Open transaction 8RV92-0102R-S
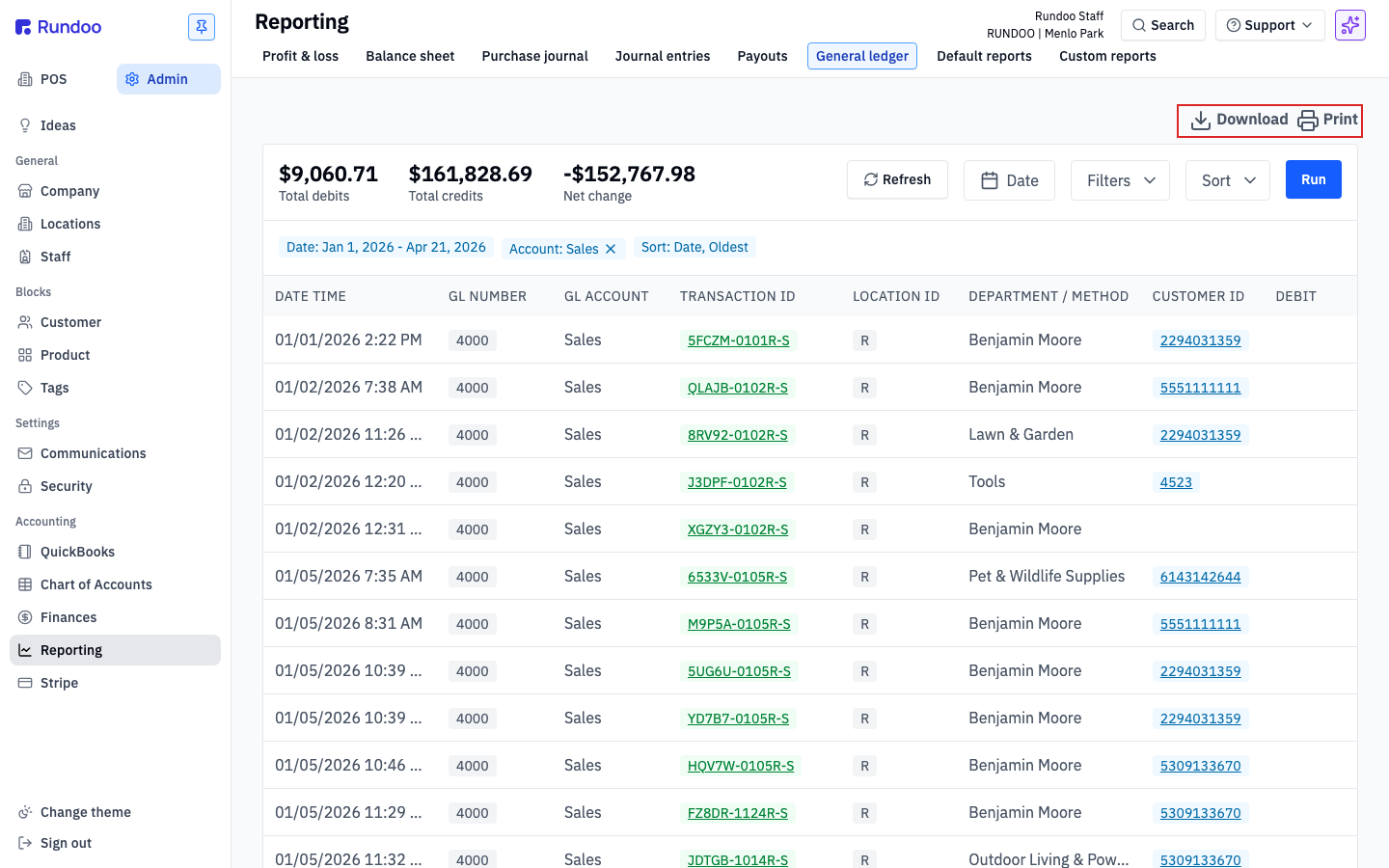 click(x=738, y=435)
